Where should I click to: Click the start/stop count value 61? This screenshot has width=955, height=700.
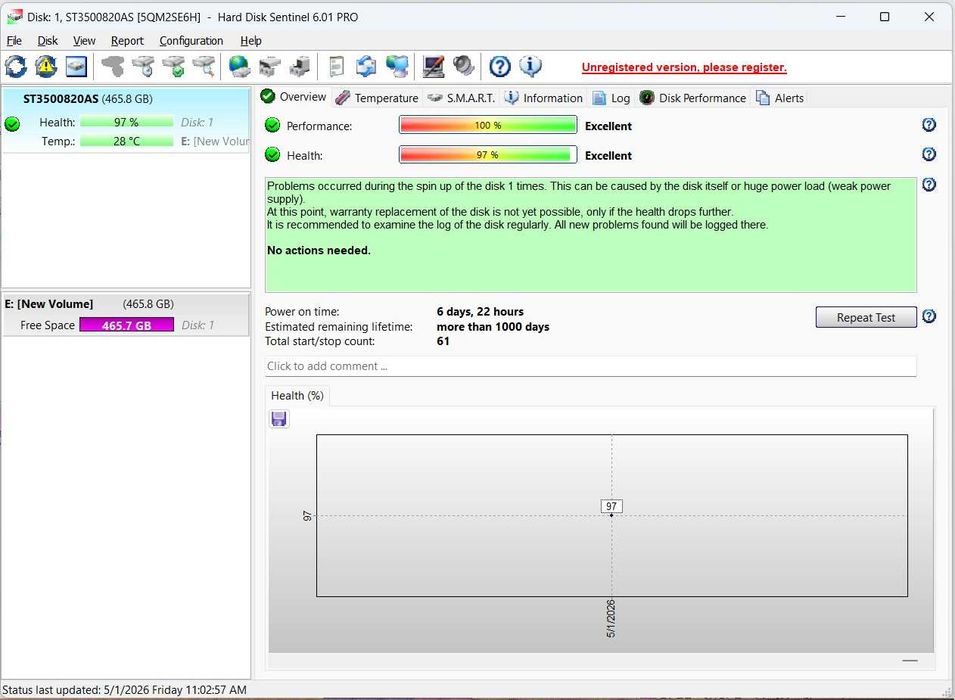pos(443,341)
